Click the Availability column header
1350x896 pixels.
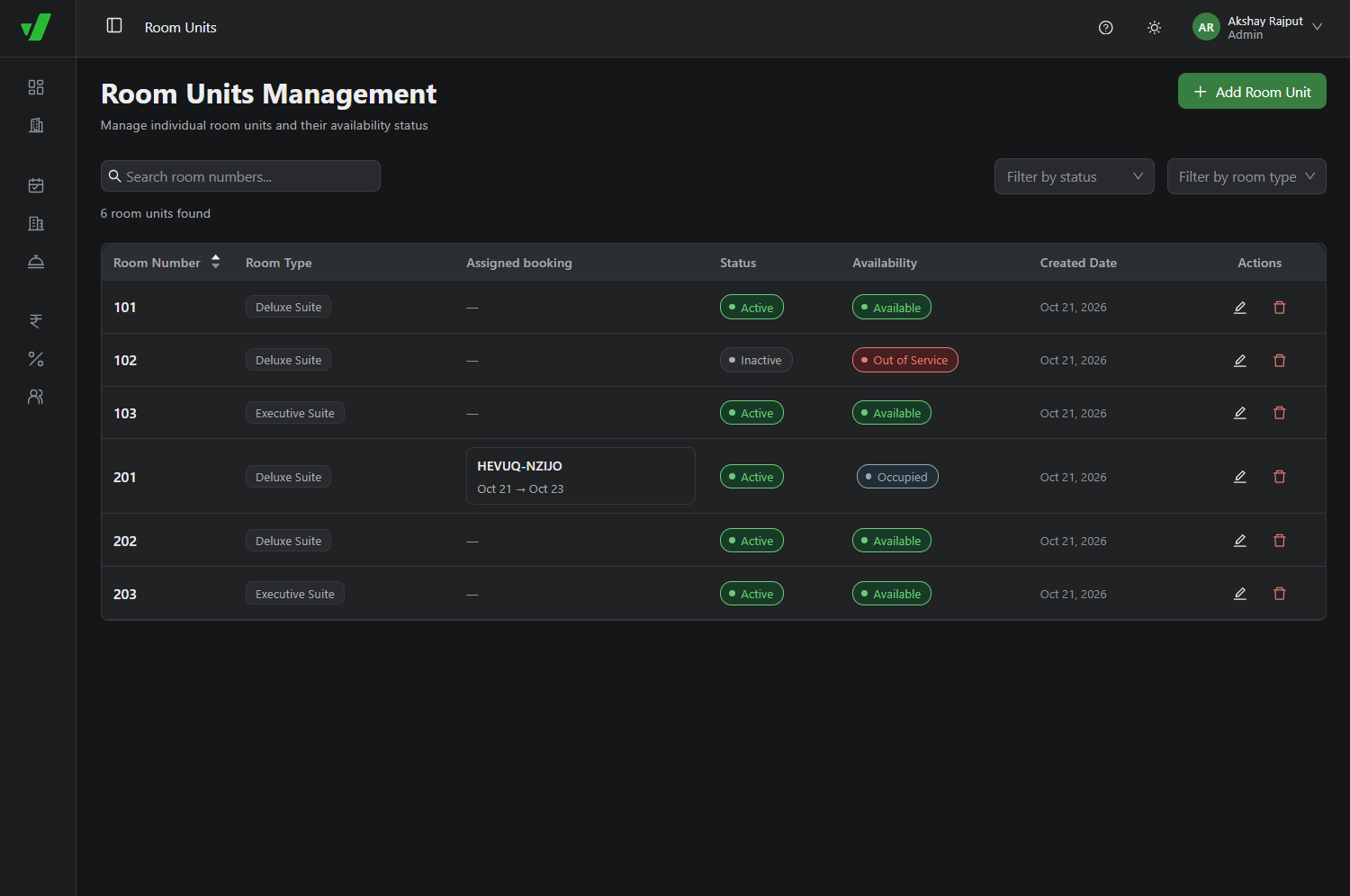point(885,263)
